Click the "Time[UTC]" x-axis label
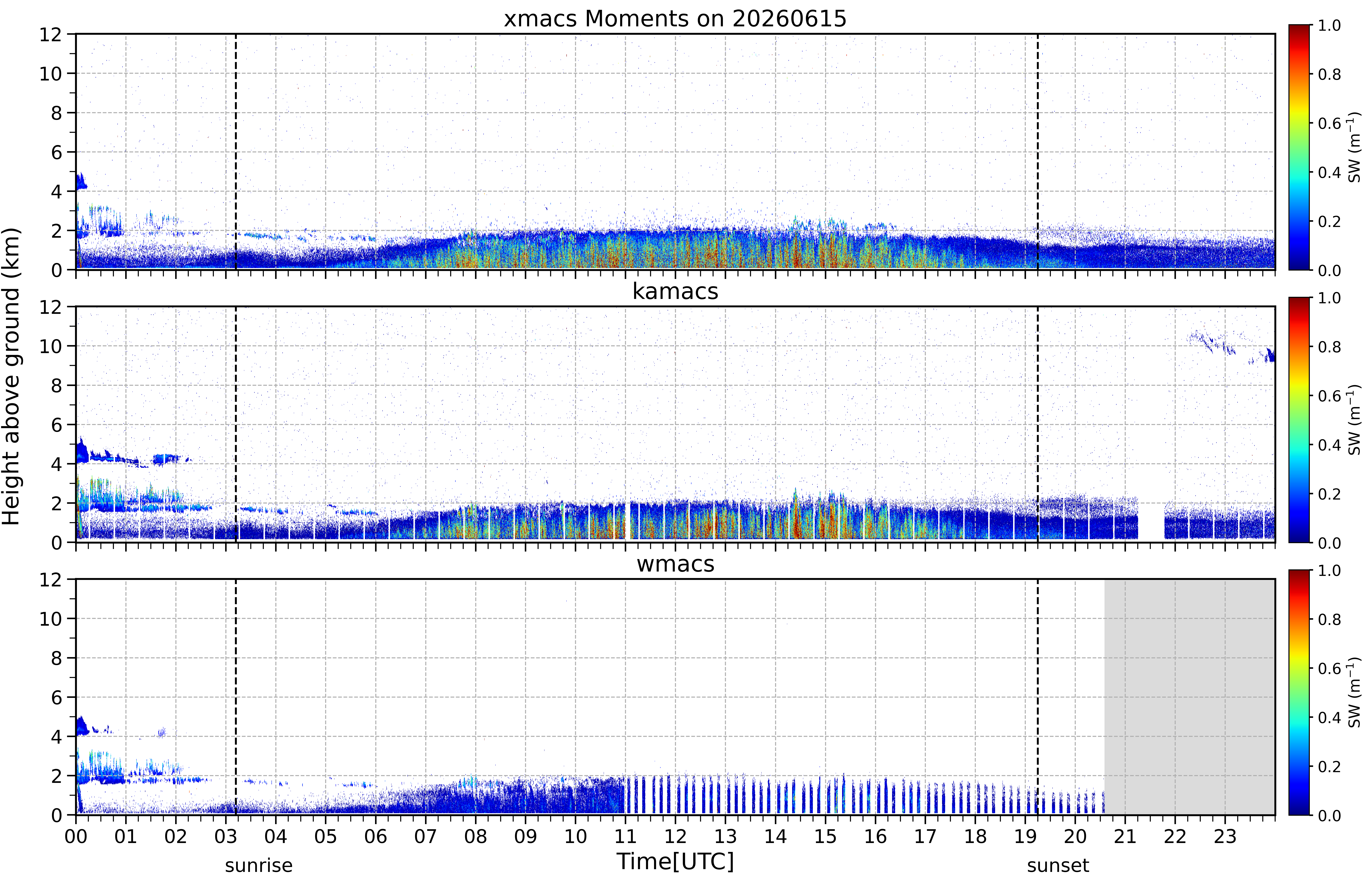Viewport: 1372px width, 885px height. pos(675,861)
